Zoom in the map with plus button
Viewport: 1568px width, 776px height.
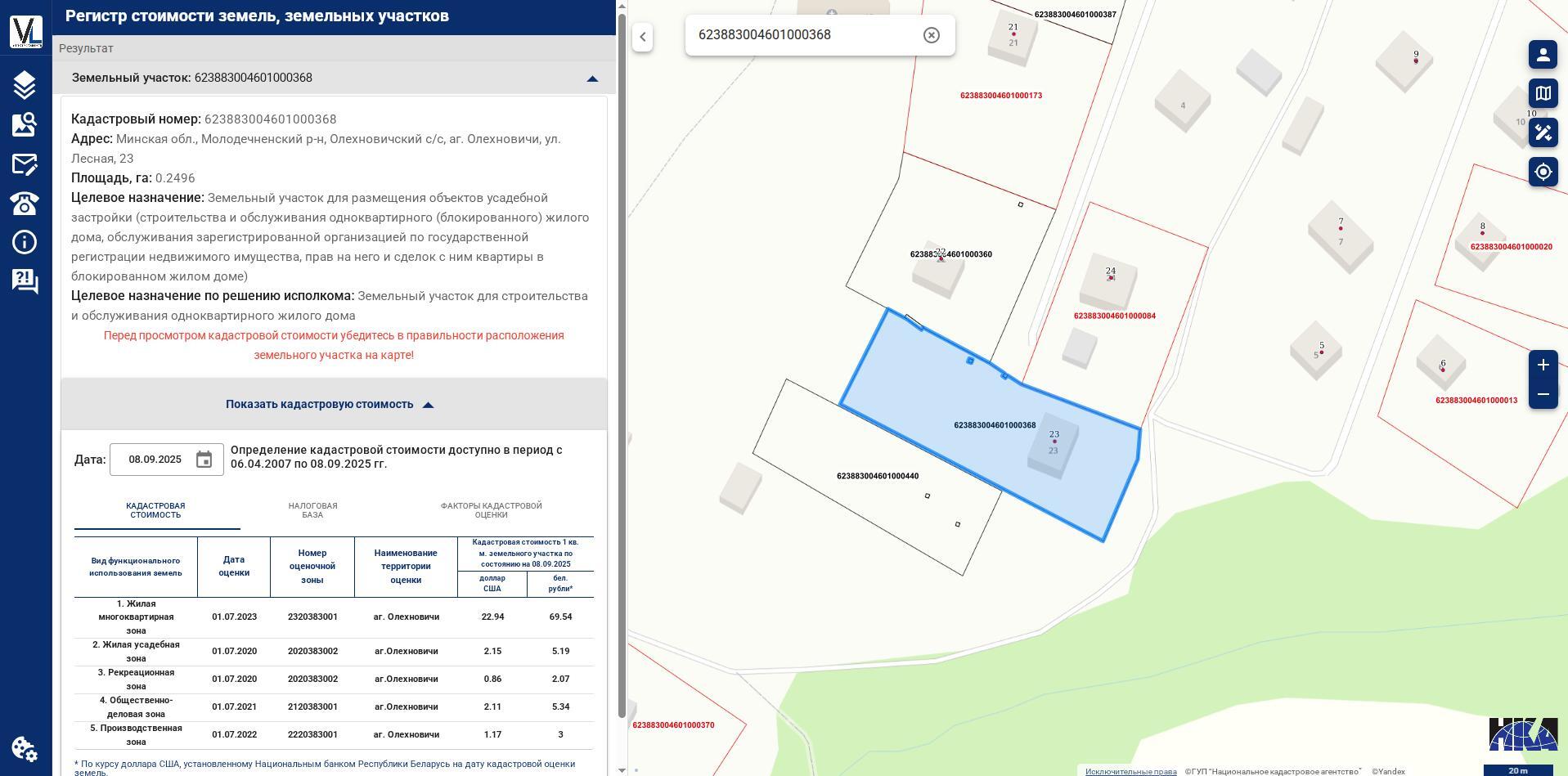point(1543,365)
